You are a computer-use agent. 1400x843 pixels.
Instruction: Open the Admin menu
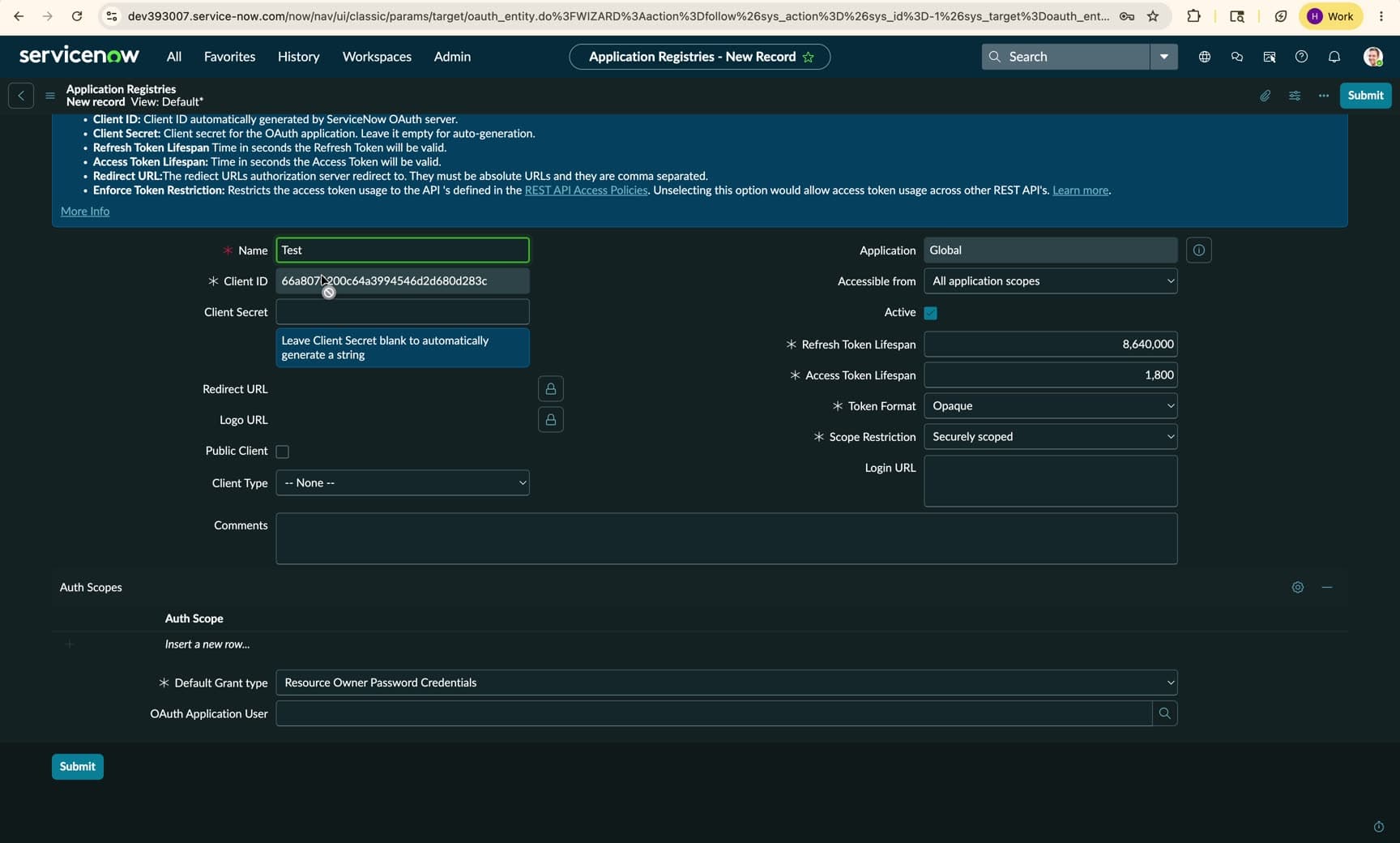pos(452,57)
